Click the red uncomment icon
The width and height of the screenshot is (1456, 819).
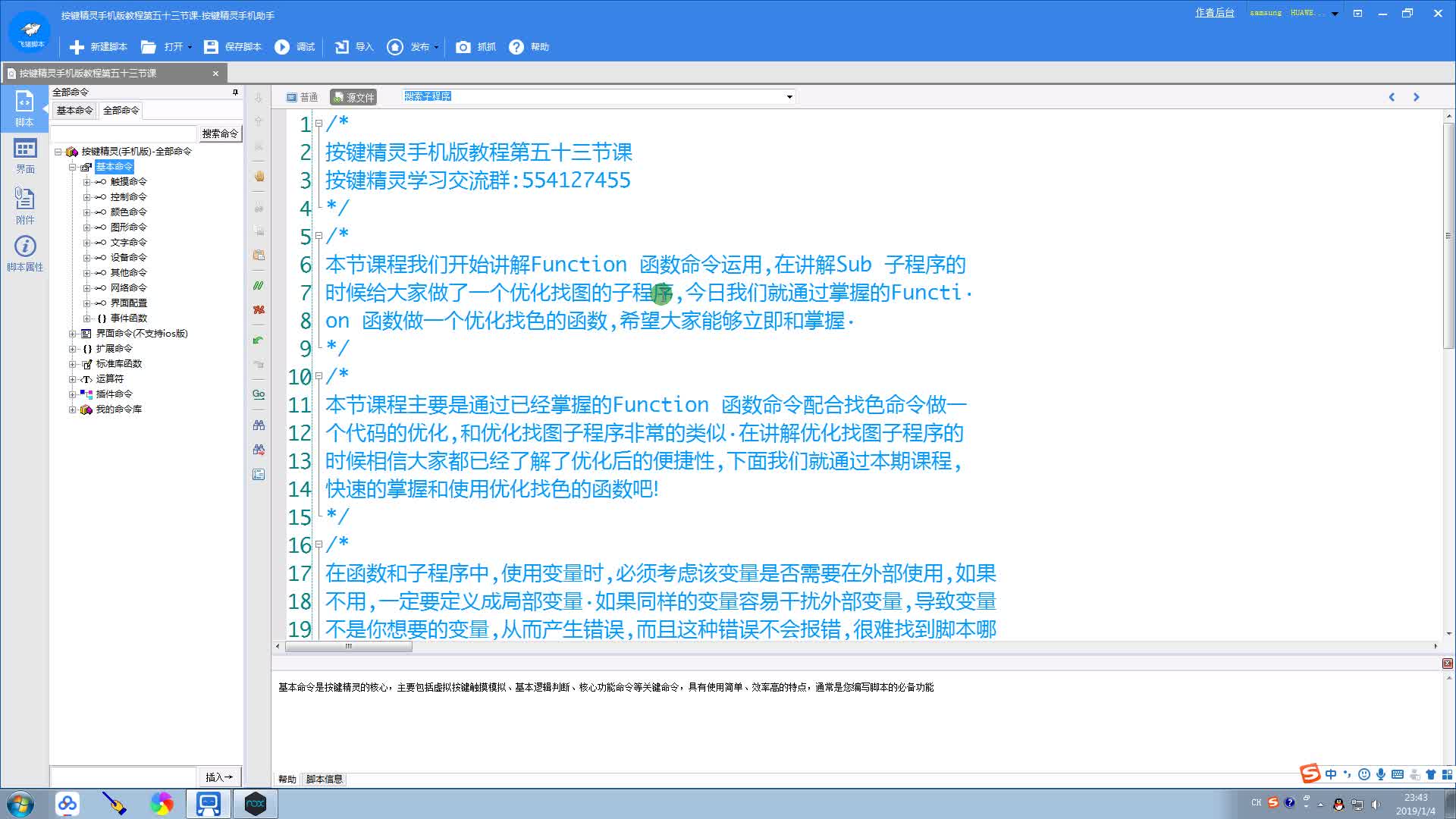[x=259, y=309]
